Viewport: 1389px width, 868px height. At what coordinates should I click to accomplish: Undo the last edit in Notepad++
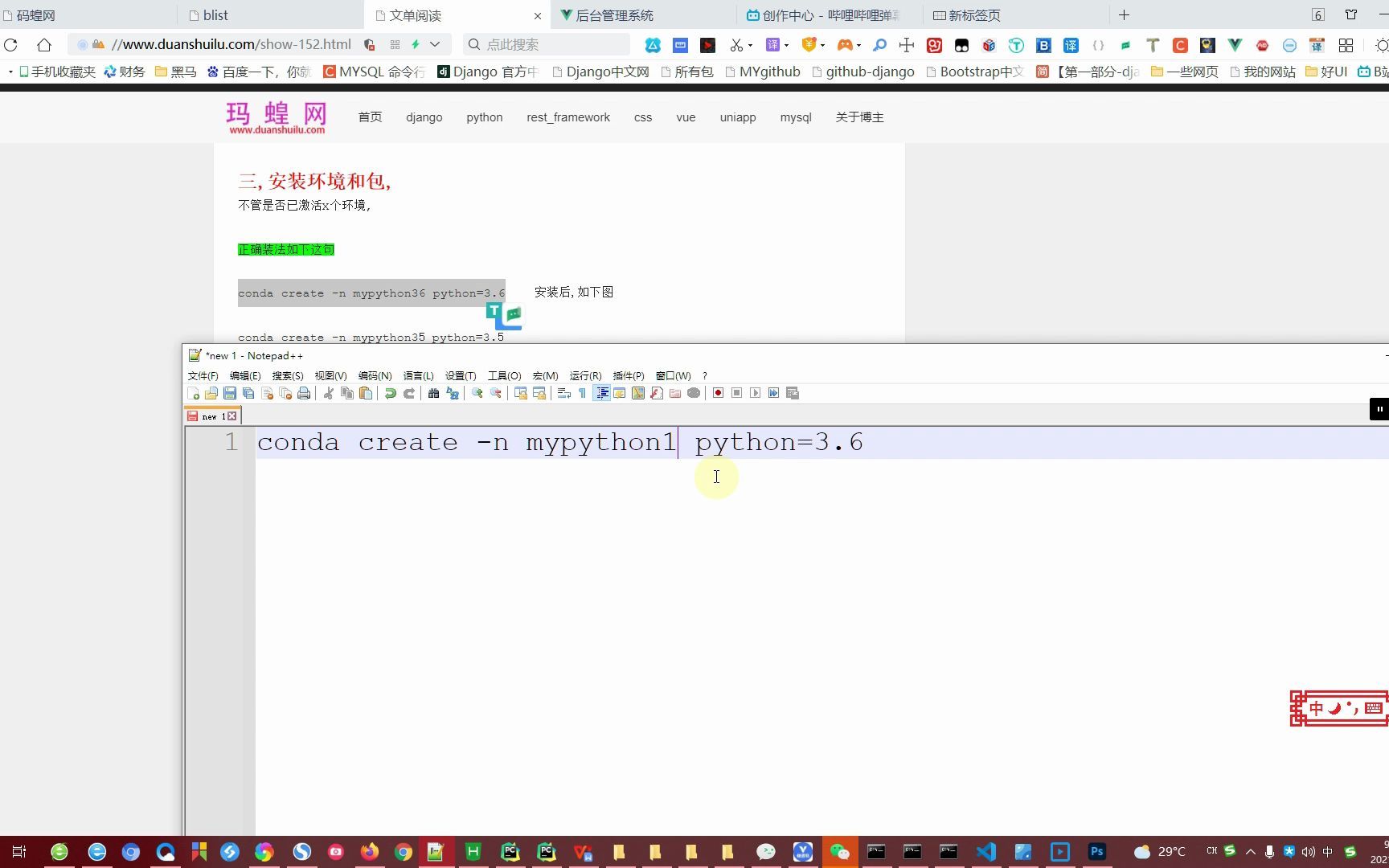390,393
